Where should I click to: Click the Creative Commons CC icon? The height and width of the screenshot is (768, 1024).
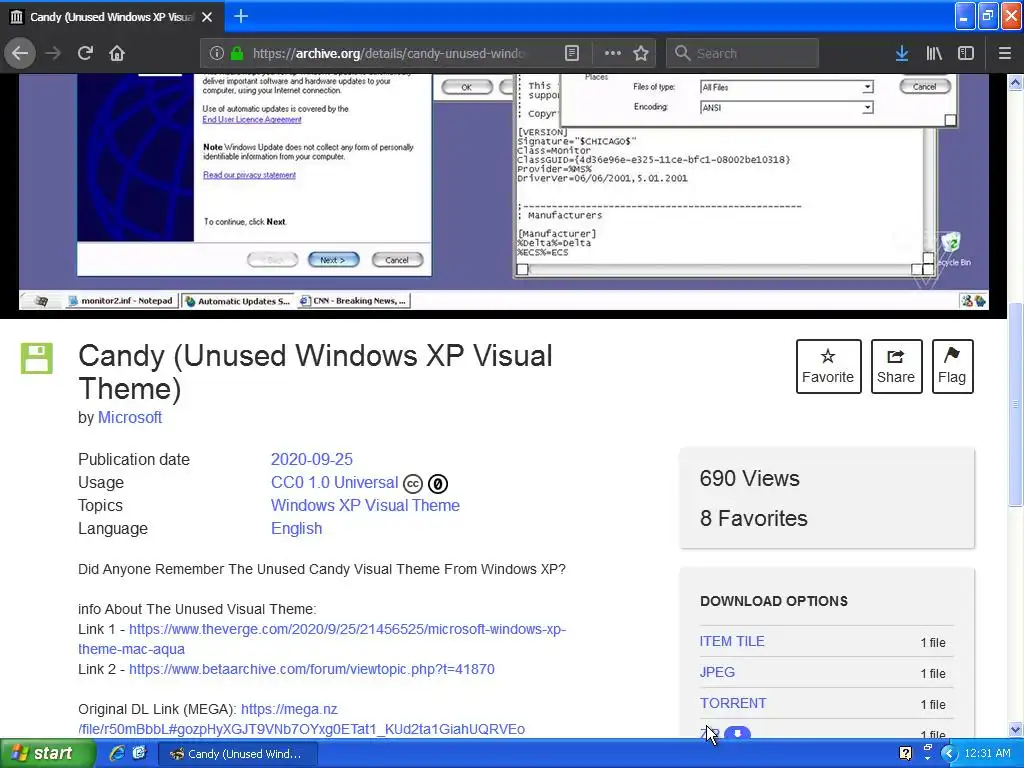(x=413, y=484)
